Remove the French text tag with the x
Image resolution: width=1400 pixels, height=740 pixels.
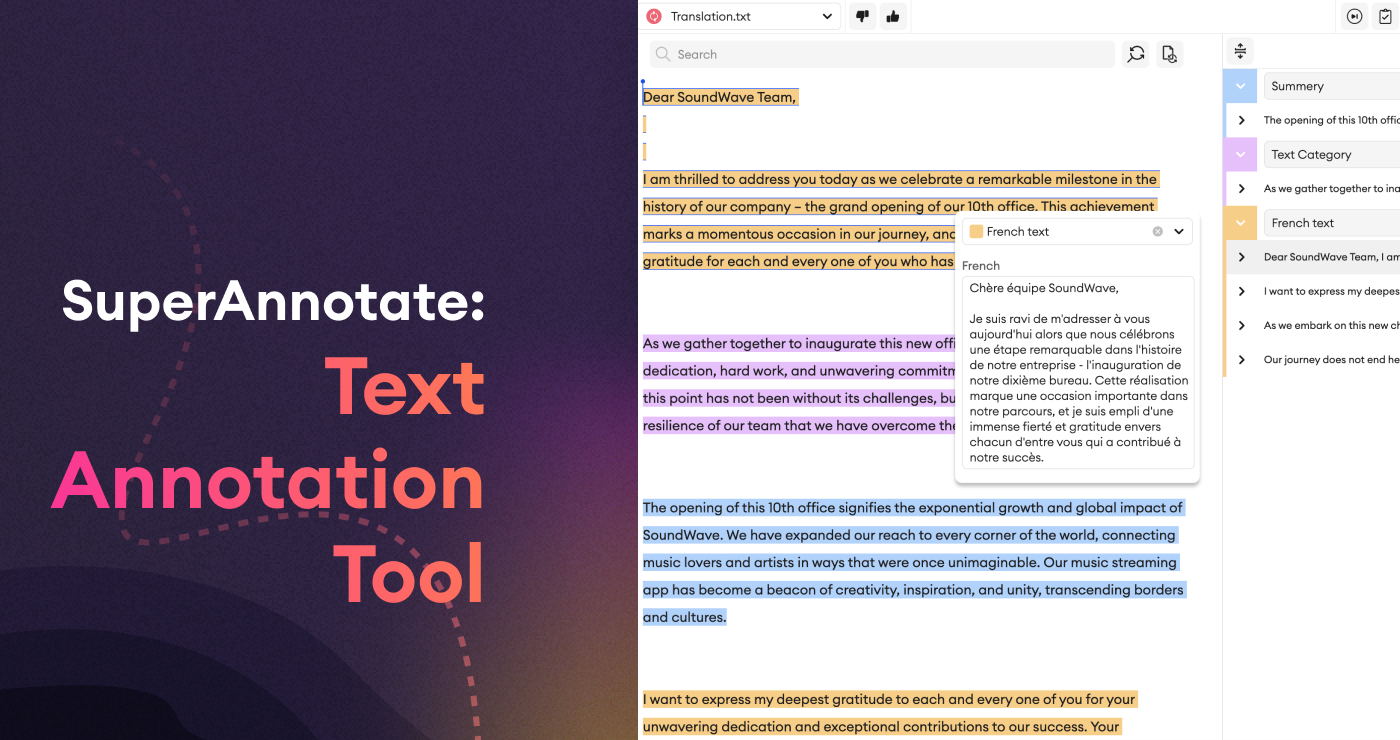coord(1156,231)
